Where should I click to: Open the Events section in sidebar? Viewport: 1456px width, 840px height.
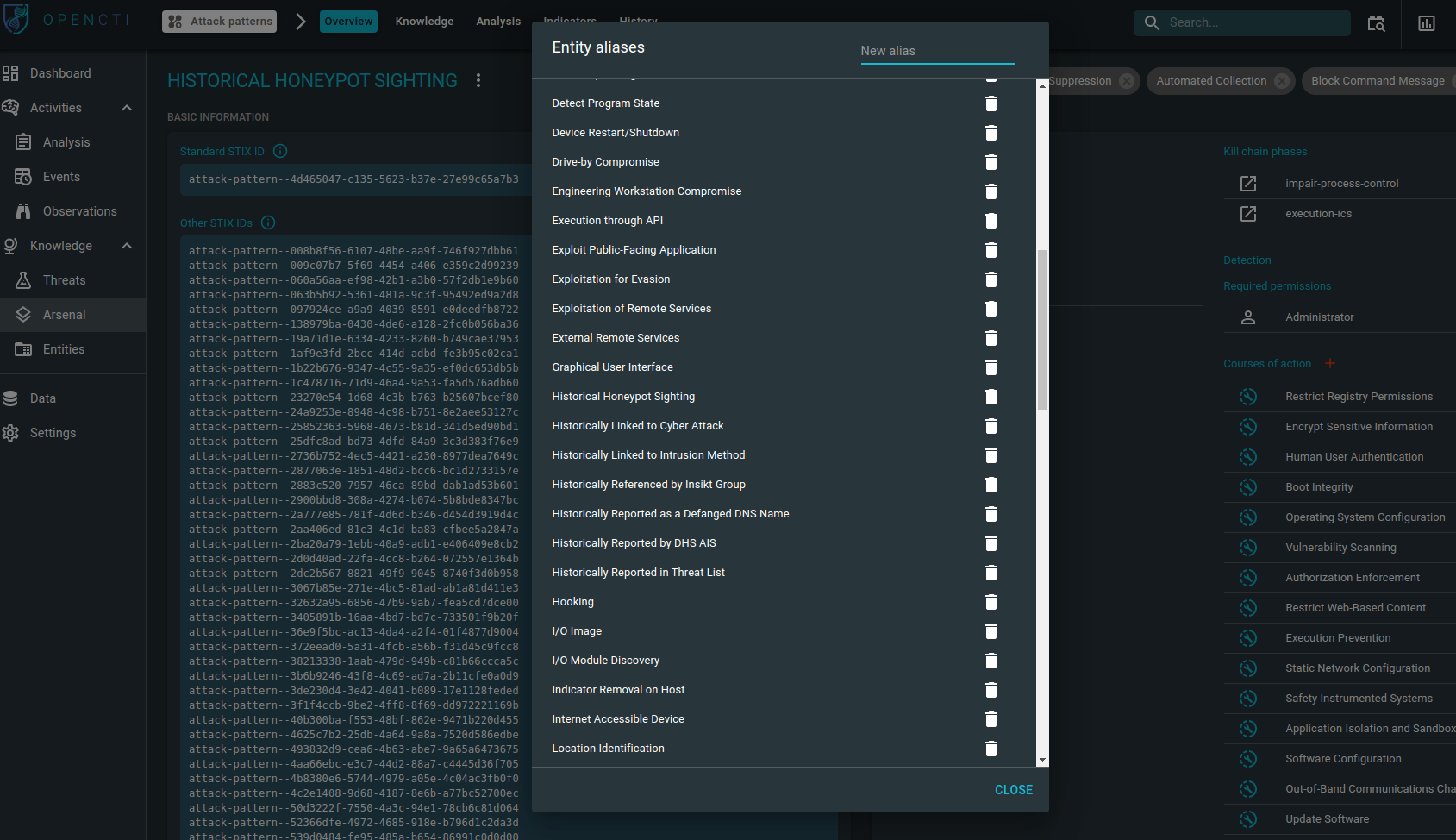point(60,176)
